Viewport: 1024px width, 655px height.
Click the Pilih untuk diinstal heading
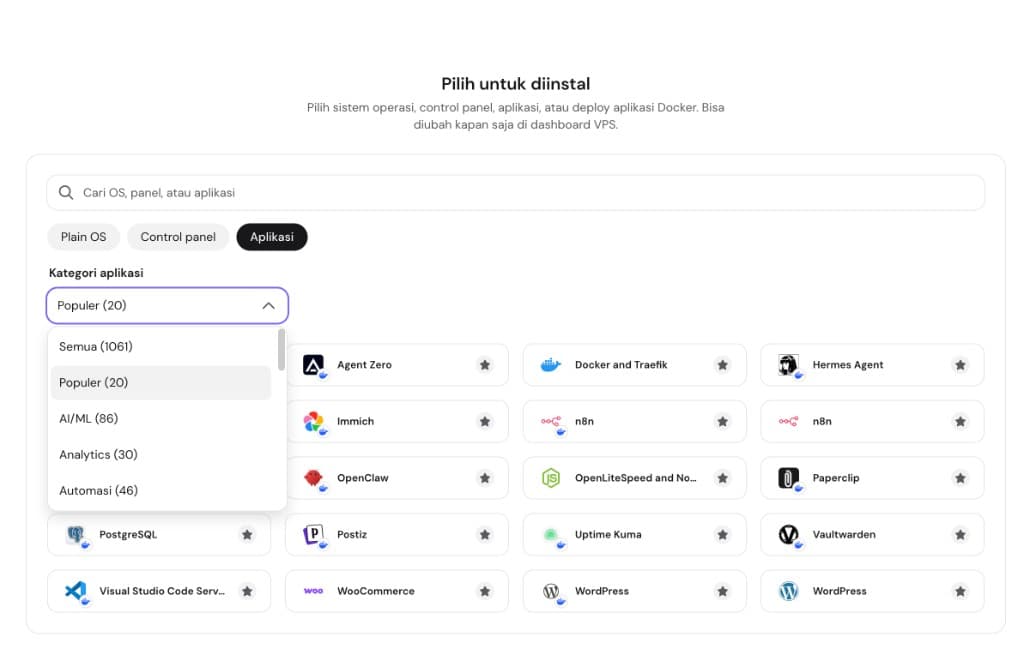point(515,84)
